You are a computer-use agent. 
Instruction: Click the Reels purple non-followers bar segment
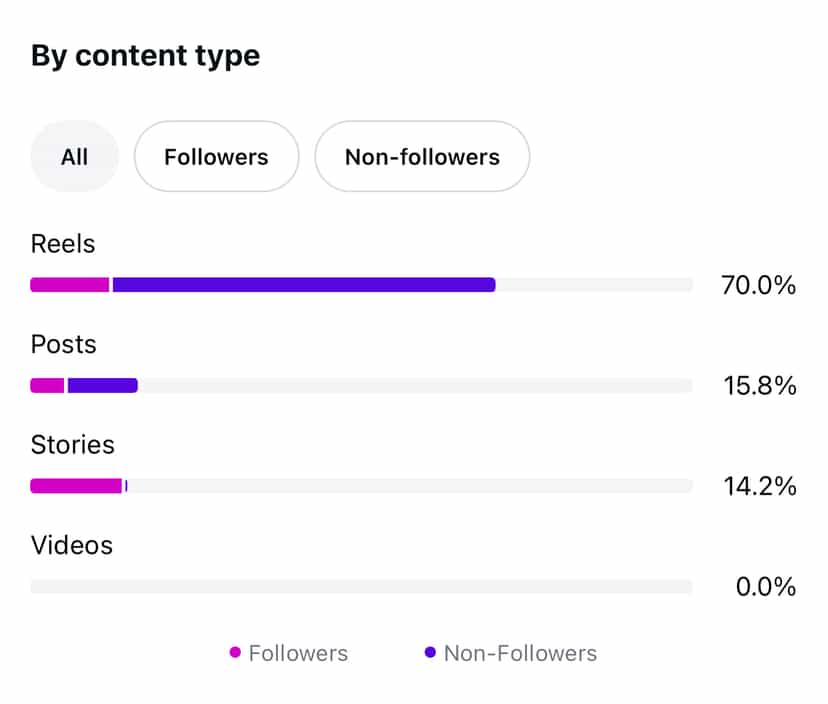(304, 285)
